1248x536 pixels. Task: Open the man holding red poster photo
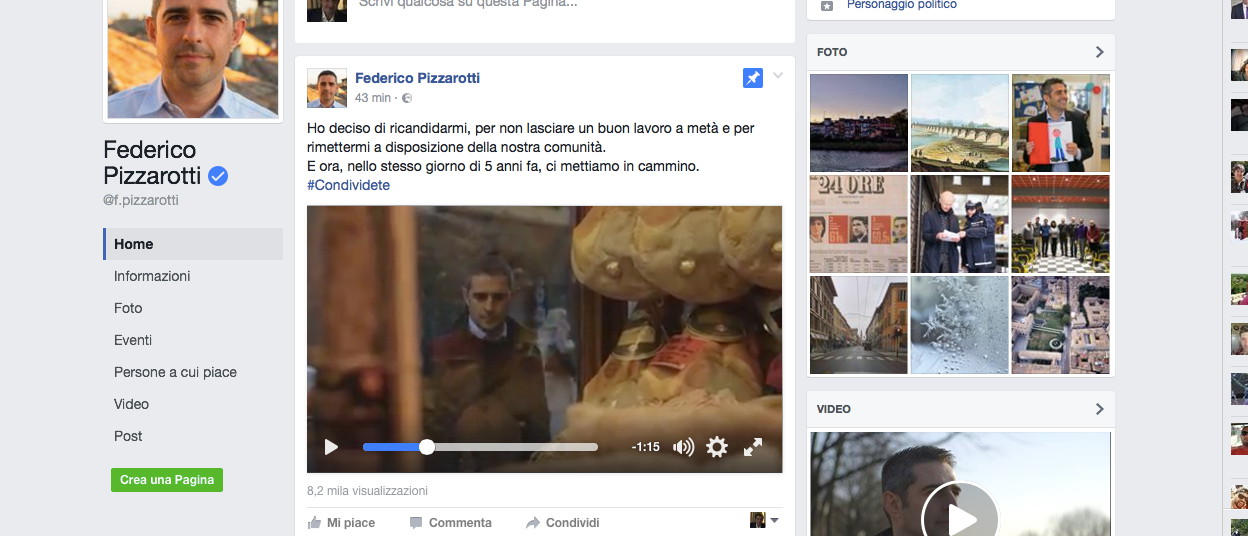(x=1061, y=123)
